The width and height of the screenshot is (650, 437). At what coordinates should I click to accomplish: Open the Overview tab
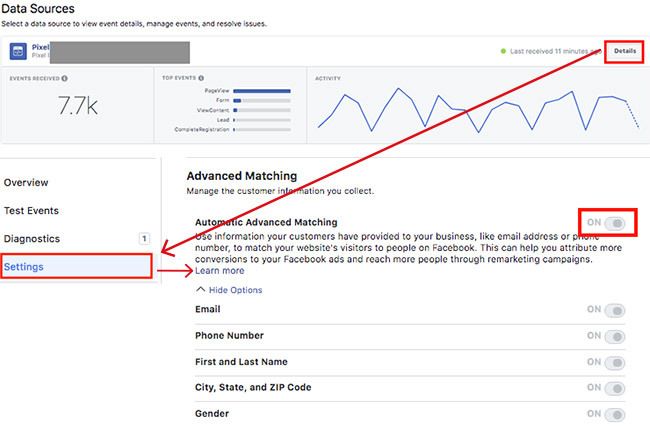[x=26, y=183]
